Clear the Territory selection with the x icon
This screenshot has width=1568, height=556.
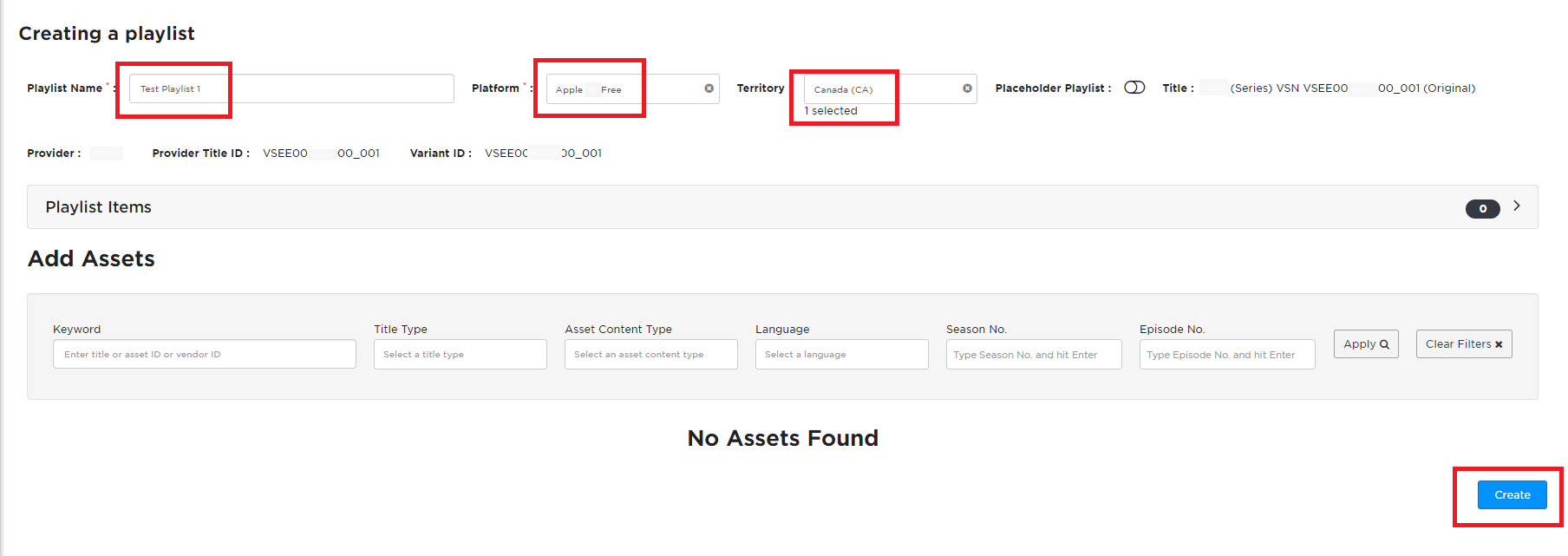click(967, 88)
